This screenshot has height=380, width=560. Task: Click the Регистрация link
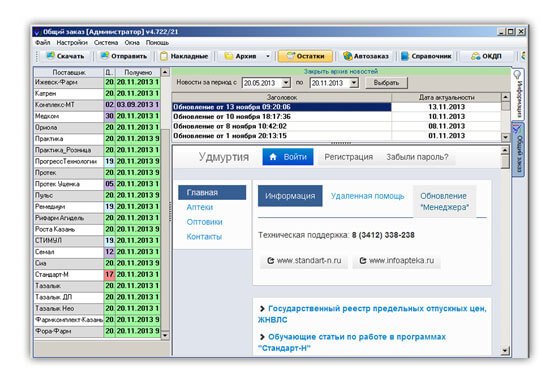coord(349,157)
